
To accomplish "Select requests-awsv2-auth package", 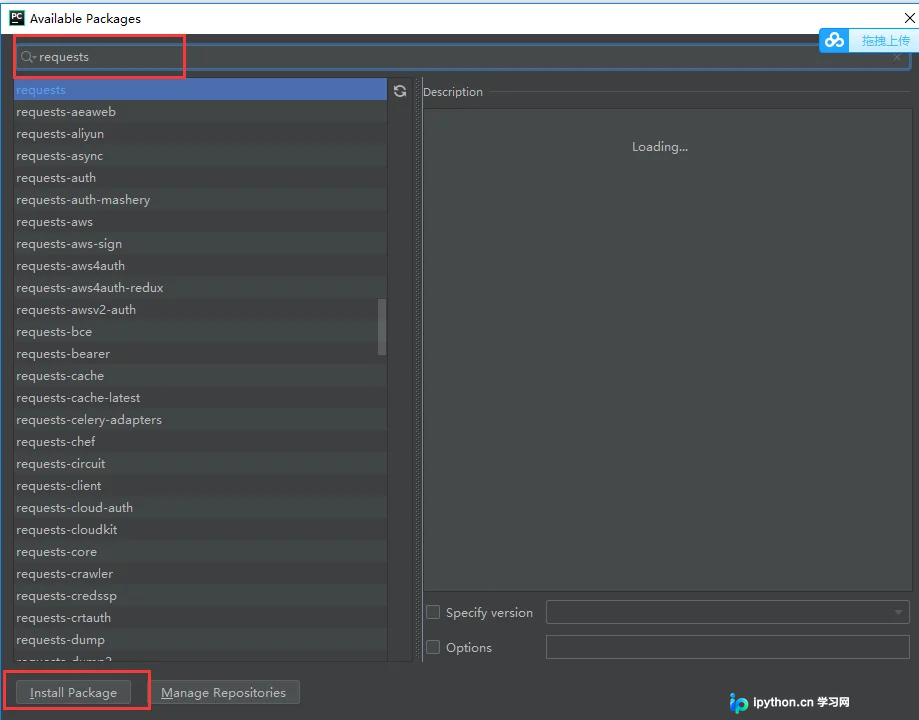I will point(200,310).
